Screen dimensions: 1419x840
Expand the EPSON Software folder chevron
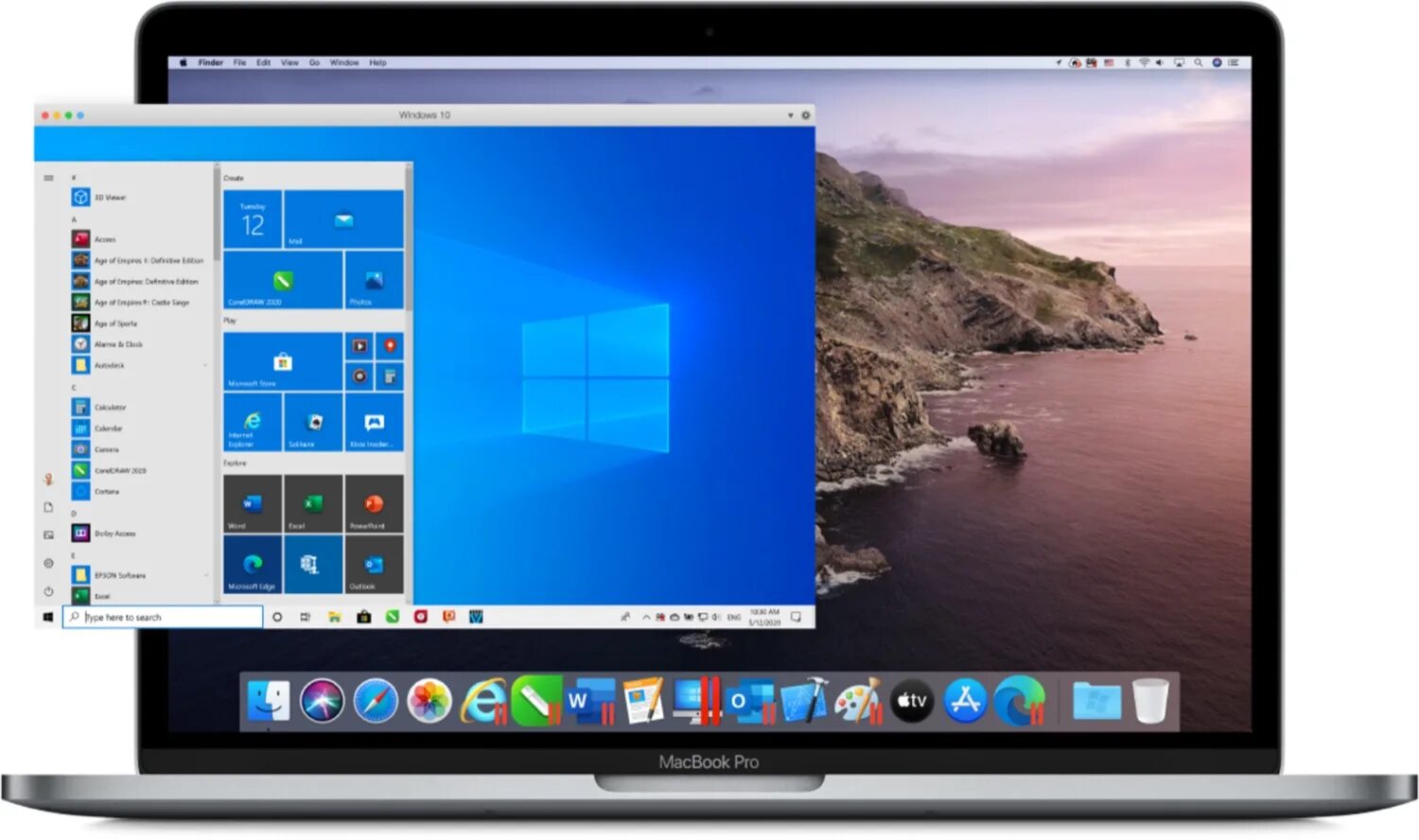point(205,575)
